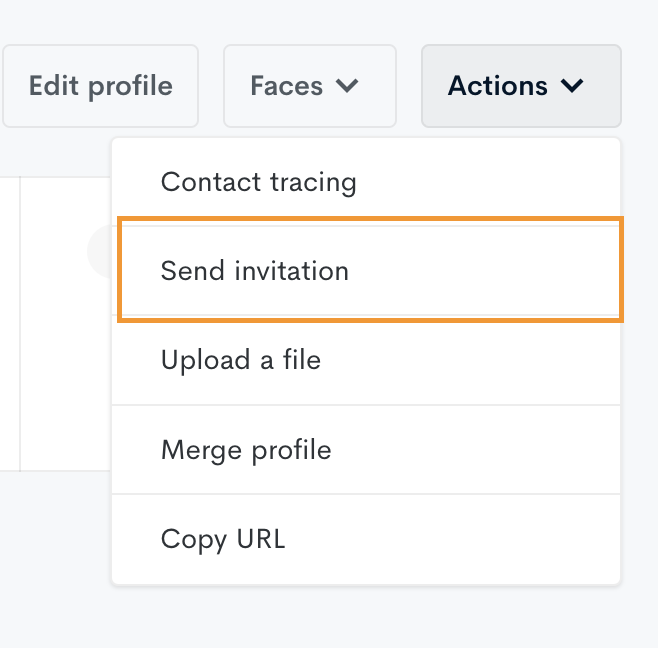Click the Edit profile button
The image size is (658, 648).
(x=100, y=86)
